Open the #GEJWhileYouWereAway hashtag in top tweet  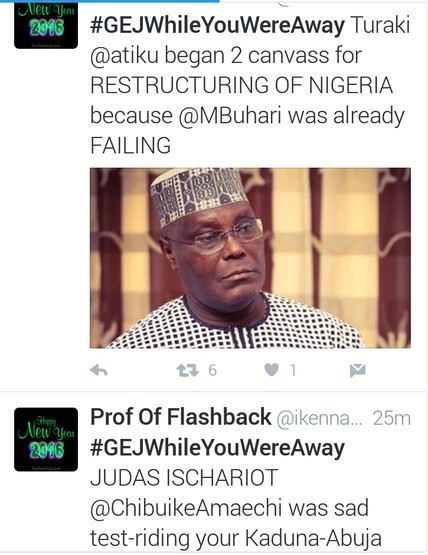217,25
